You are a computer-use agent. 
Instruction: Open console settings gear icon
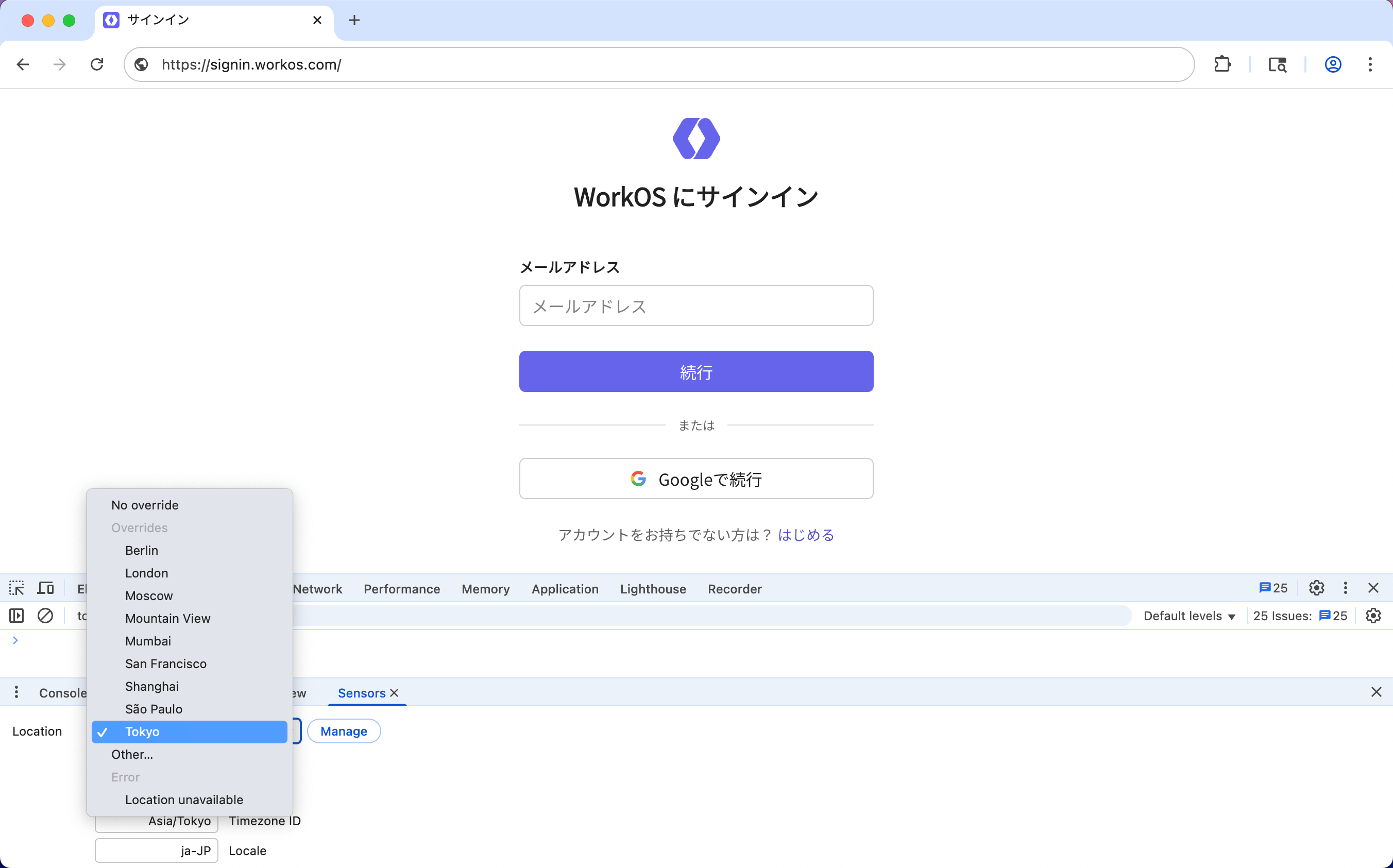point(1373,616)
